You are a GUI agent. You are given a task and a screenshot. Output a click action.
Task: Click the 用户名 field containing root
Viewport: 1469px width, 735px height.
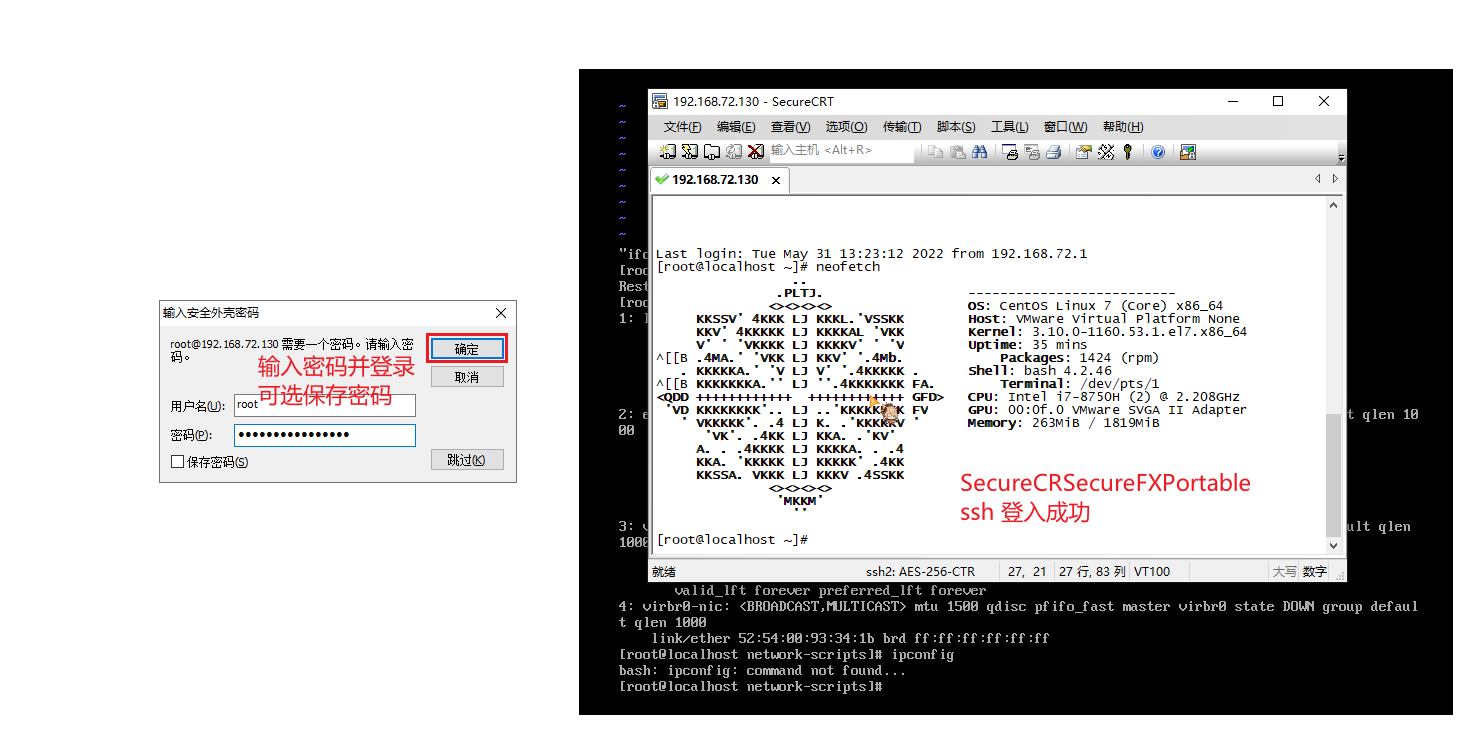pos(324,405)
